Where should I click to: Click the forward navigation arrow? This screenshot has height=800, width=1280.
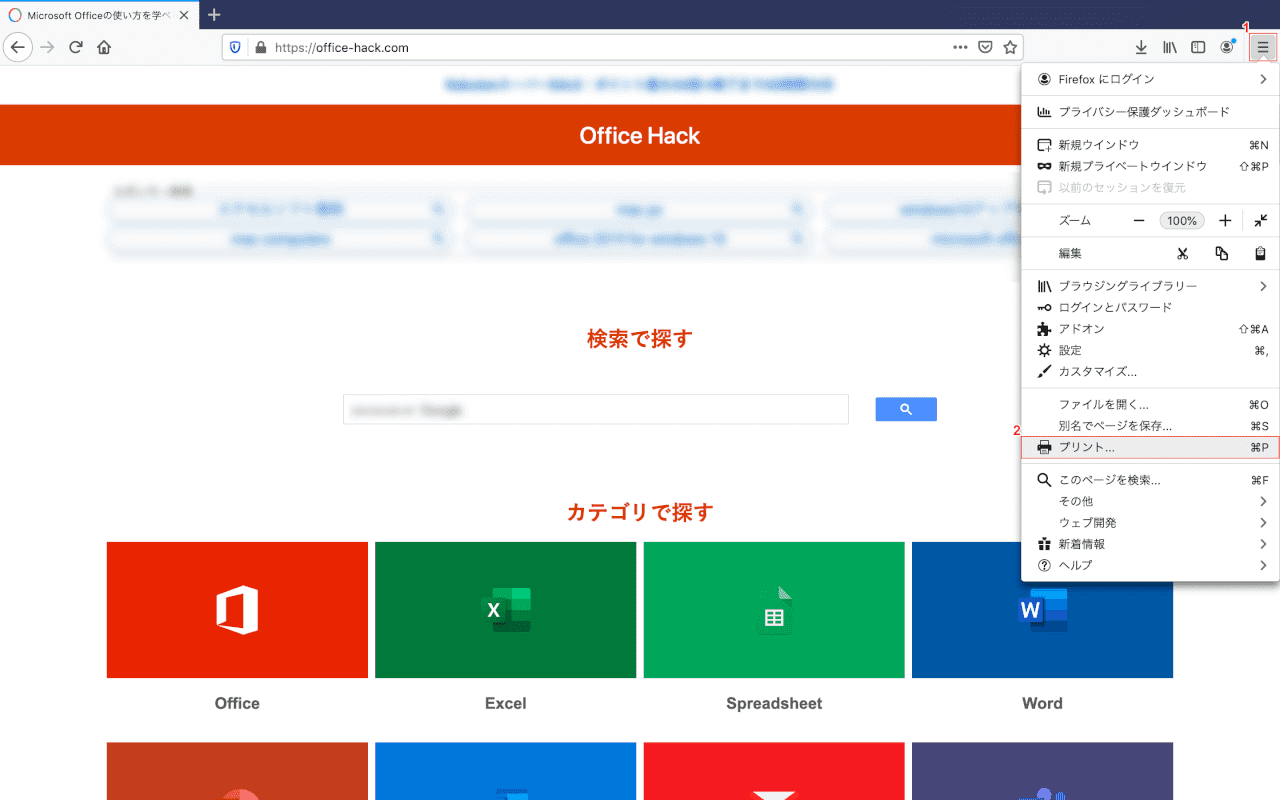(47, 47)
